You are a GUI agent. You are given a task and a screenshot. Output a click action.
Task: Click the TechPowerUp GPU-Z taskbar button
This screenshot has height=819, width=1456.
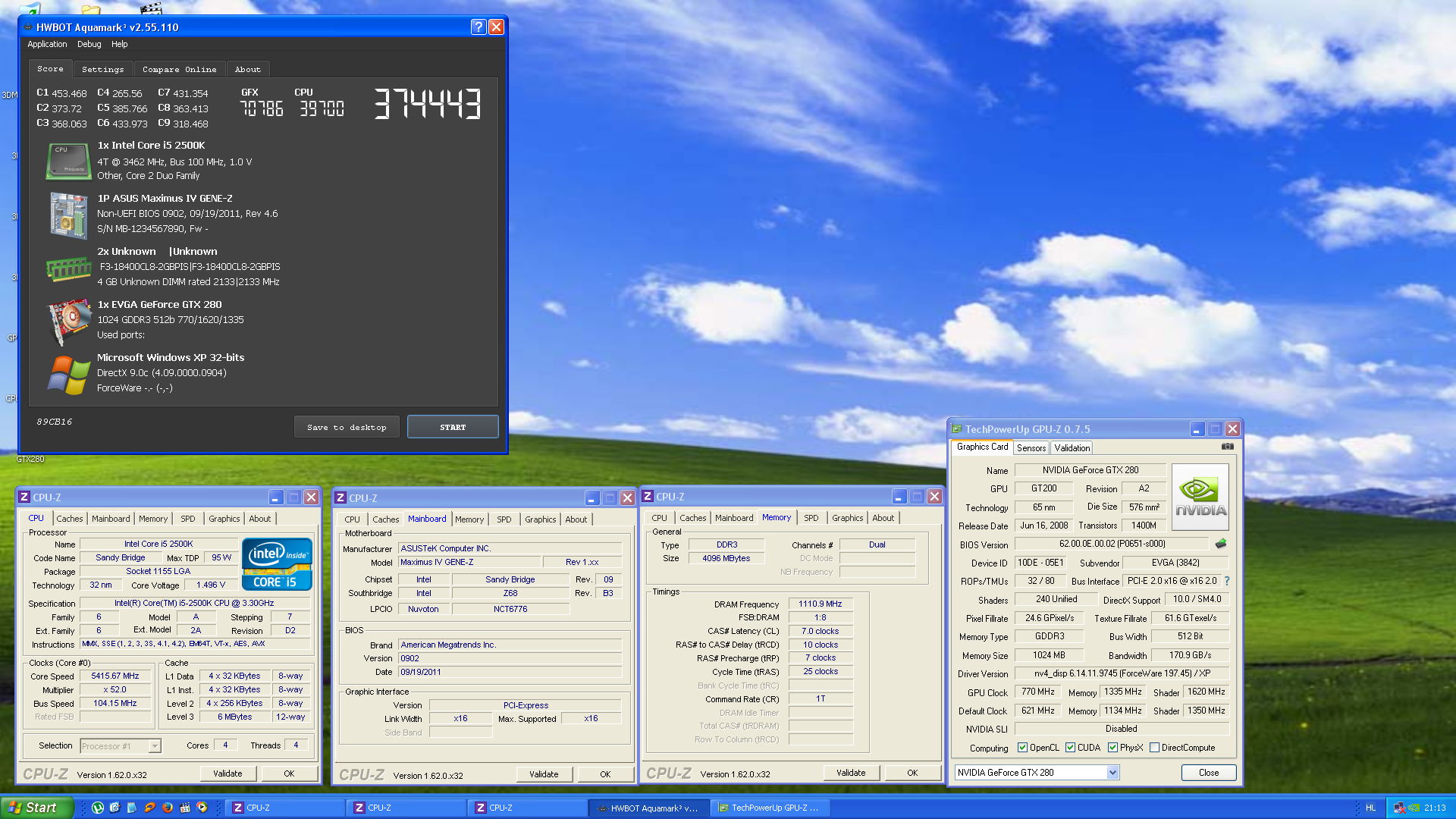pyautogui.click(x=770, y=808)
